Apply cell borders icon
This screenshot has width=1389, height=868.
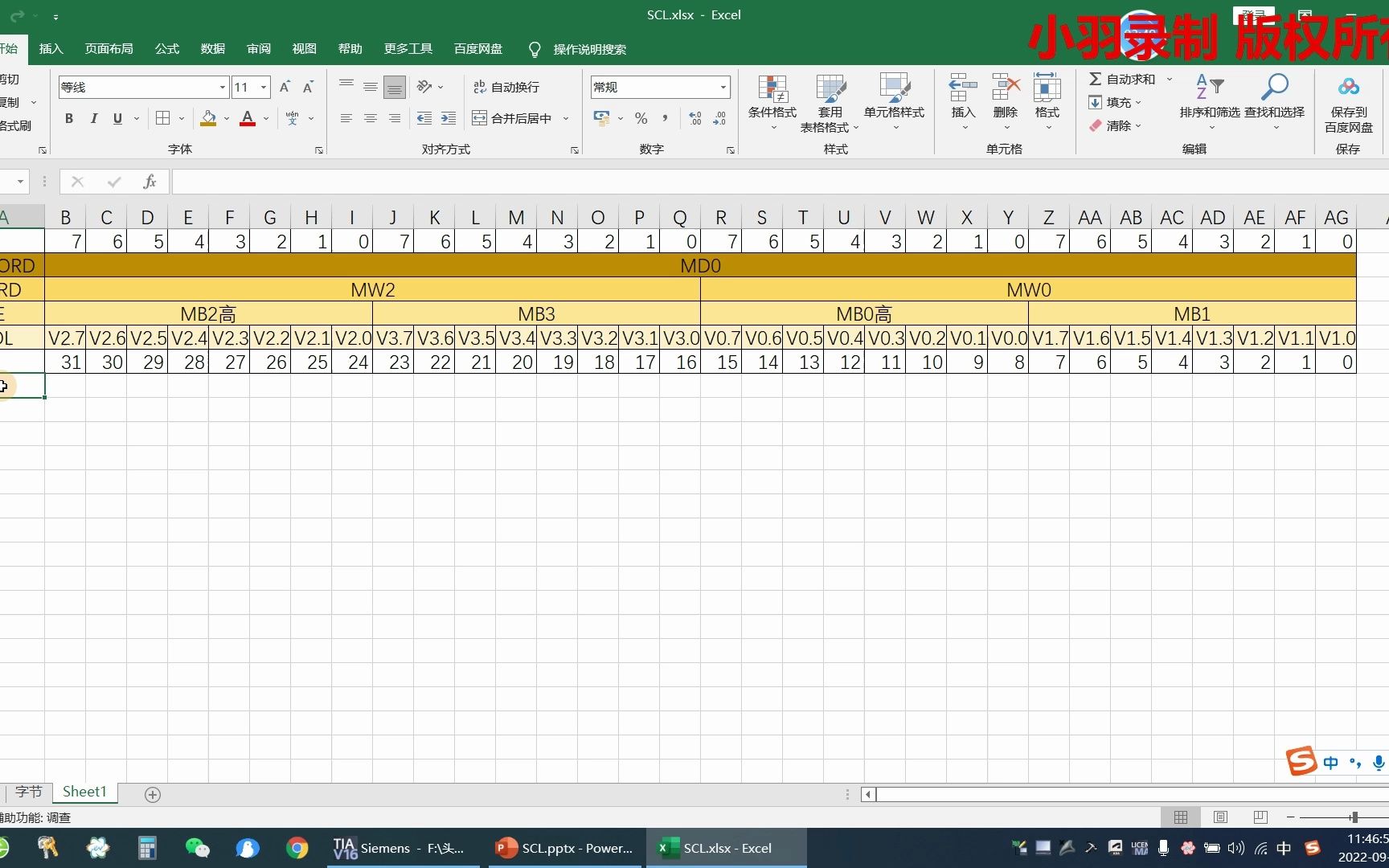coord(162,118)
